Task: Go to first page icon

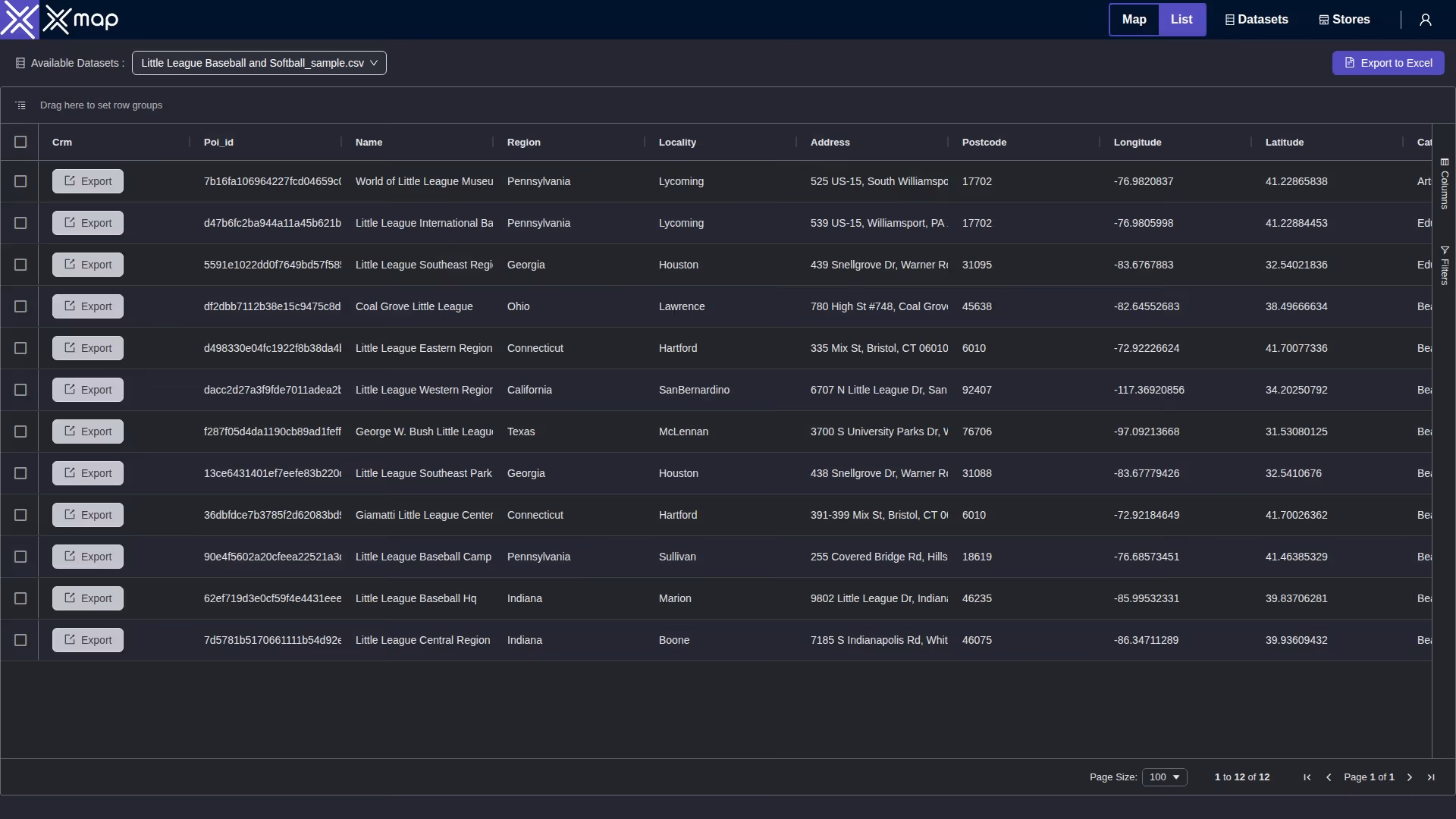Action: 1307,777
